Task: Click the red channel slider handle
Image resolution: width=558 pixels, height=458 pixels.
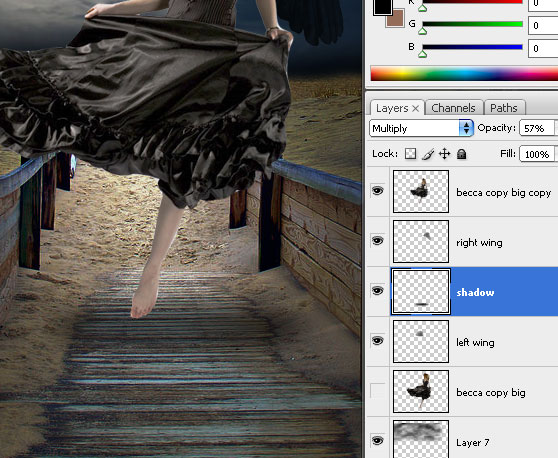Action: click(422, 8)
